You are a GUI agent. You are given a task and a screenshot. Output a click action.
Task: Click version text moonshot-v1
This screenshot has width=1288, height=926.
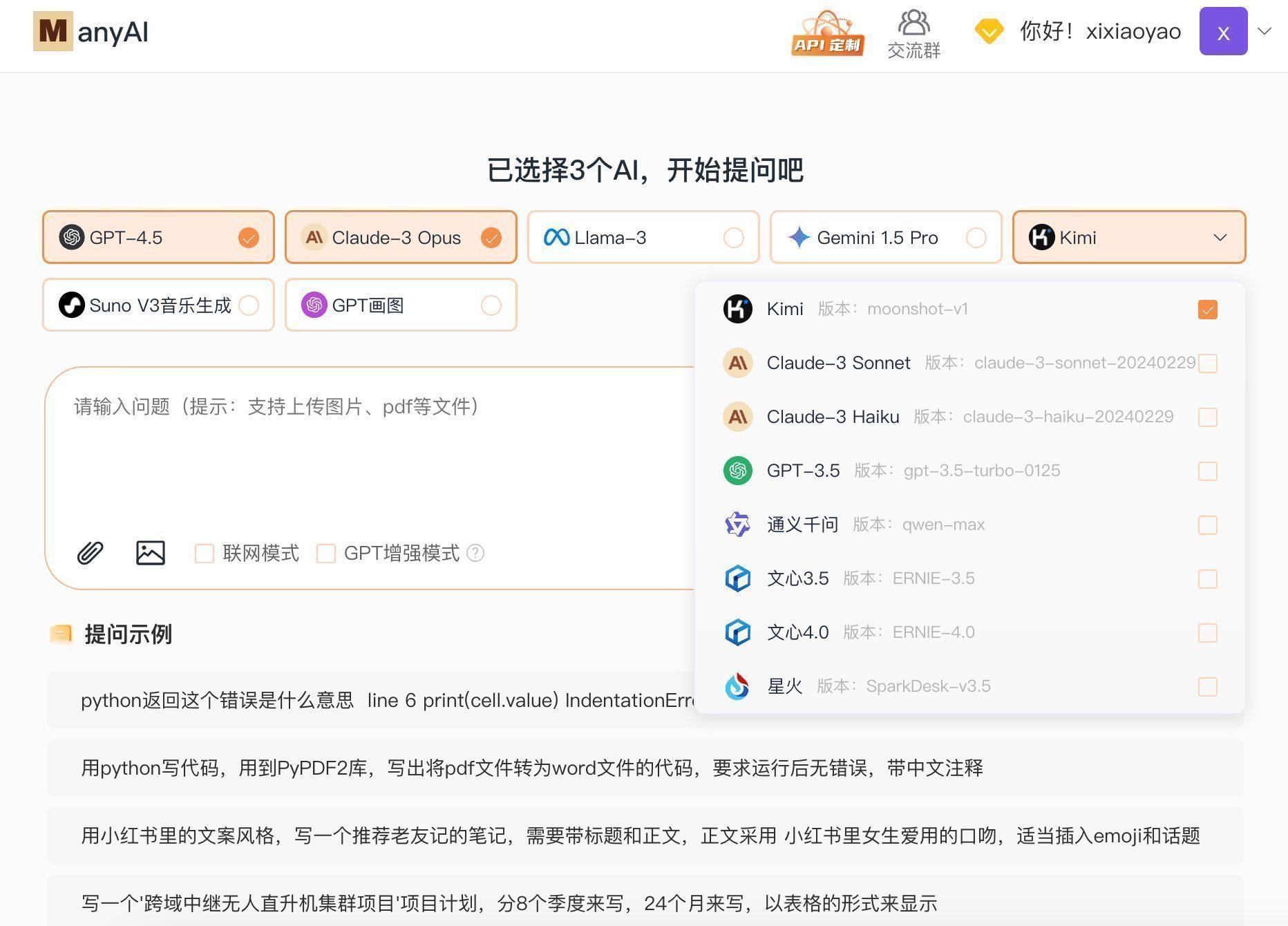[x=918, y=309]
